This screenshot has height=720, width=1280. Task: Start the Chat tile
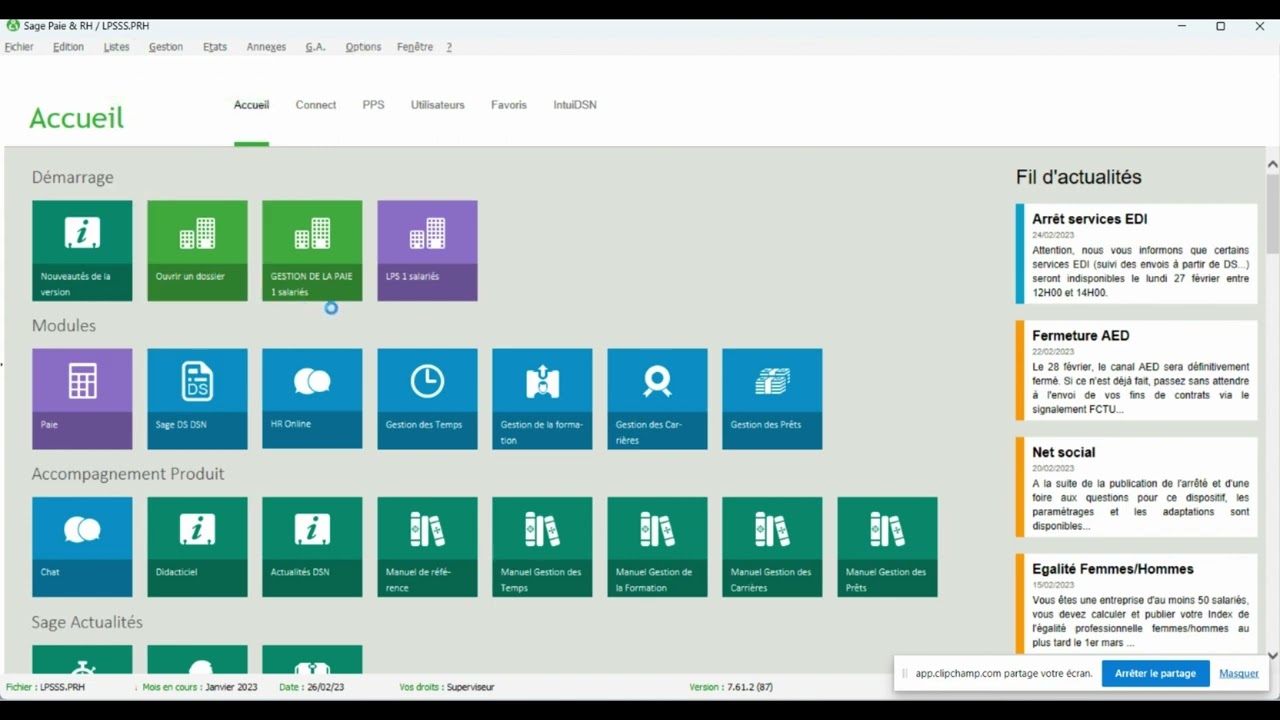(x=82, y=547)
